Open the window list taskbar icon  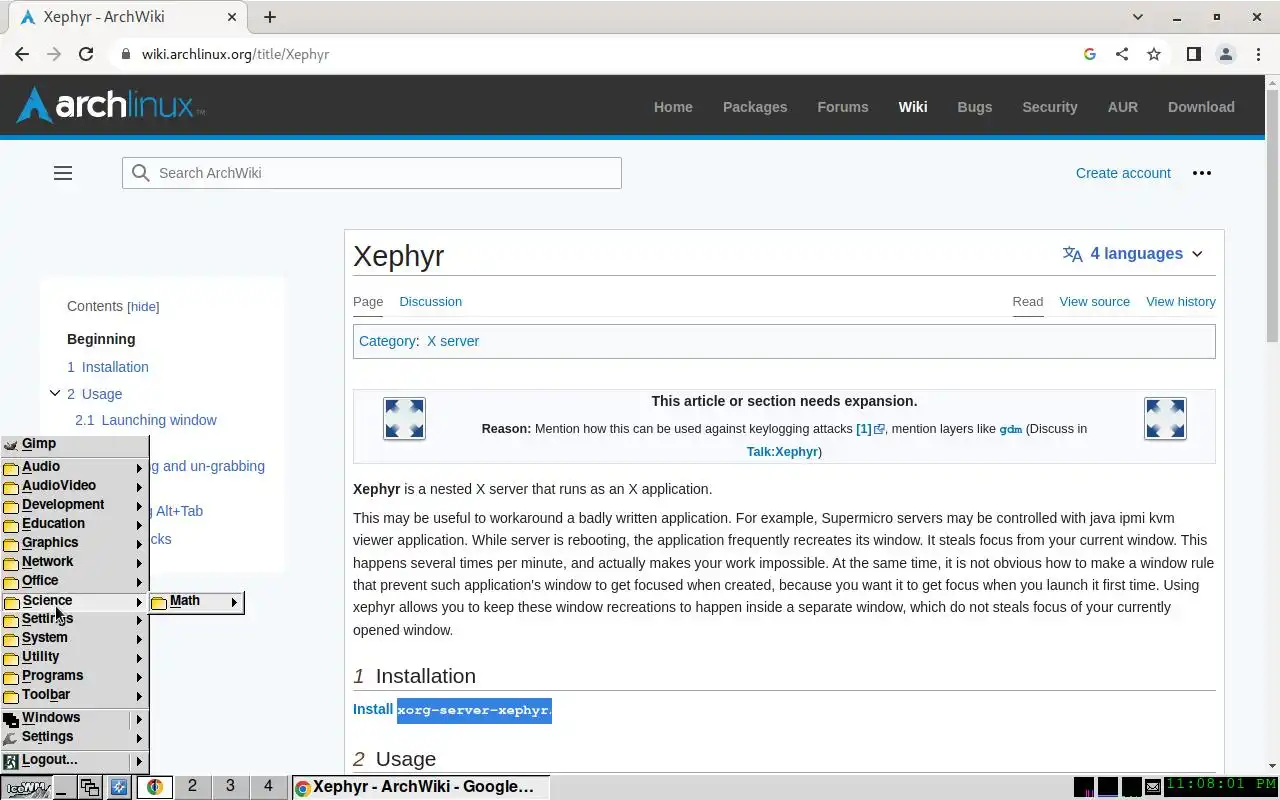pos(90,788)
